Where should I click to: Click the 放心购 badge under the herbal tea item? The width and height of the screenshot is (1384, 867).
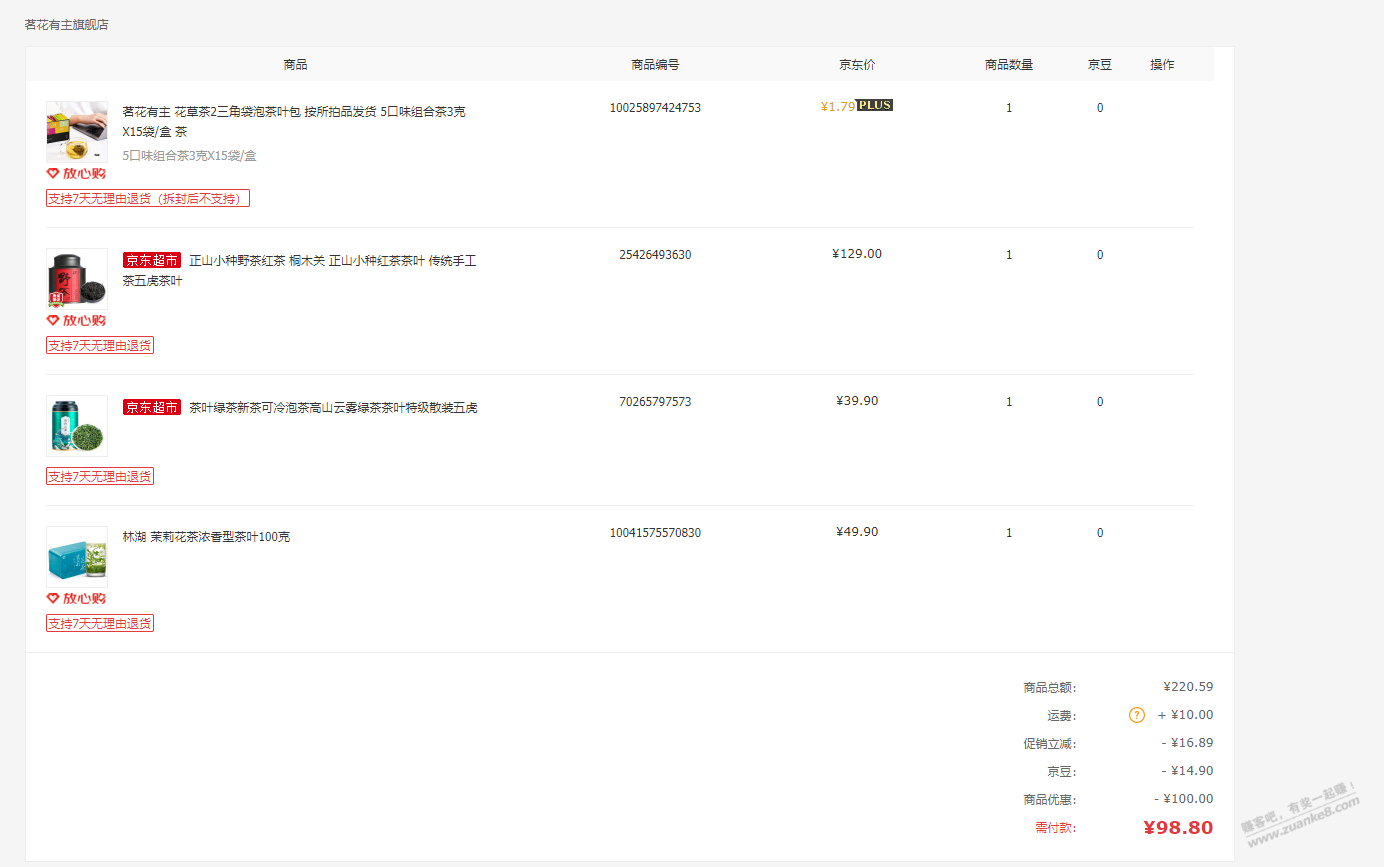(76, 173)
